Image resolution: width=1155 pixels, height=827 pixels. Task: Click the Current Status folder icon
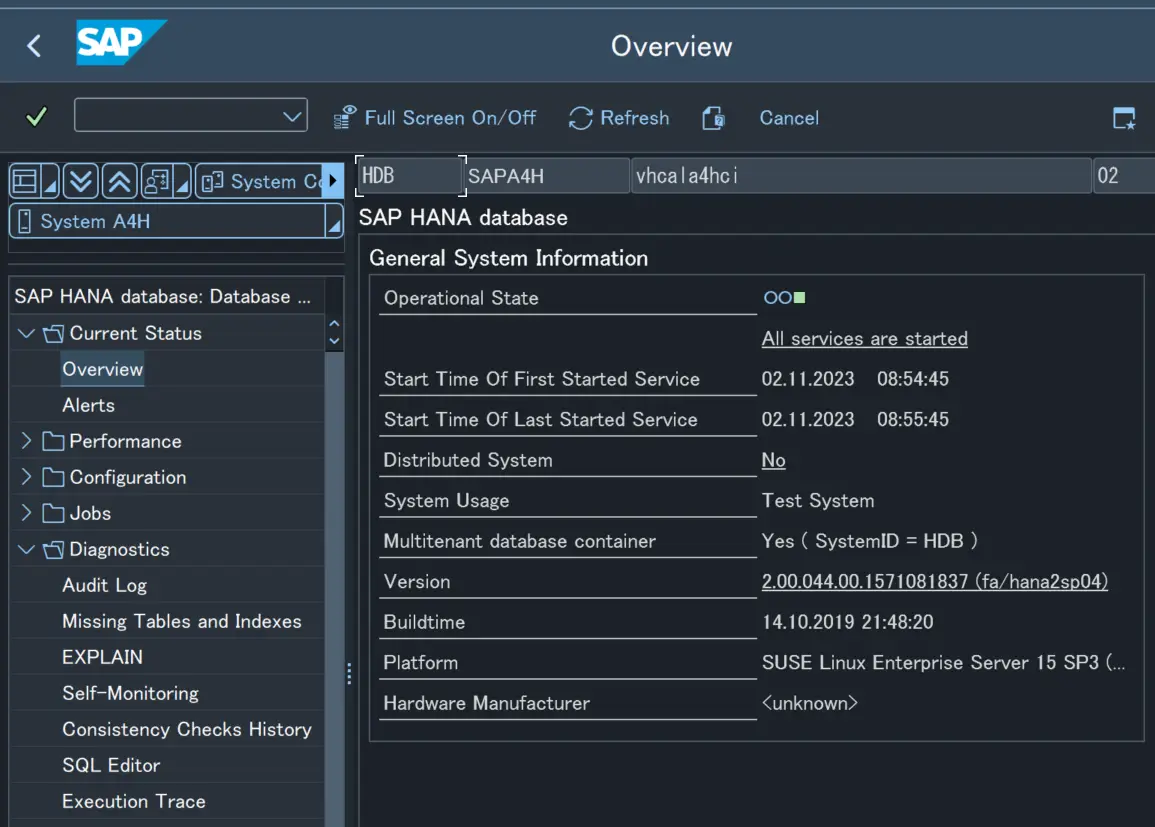pos(53,334)
